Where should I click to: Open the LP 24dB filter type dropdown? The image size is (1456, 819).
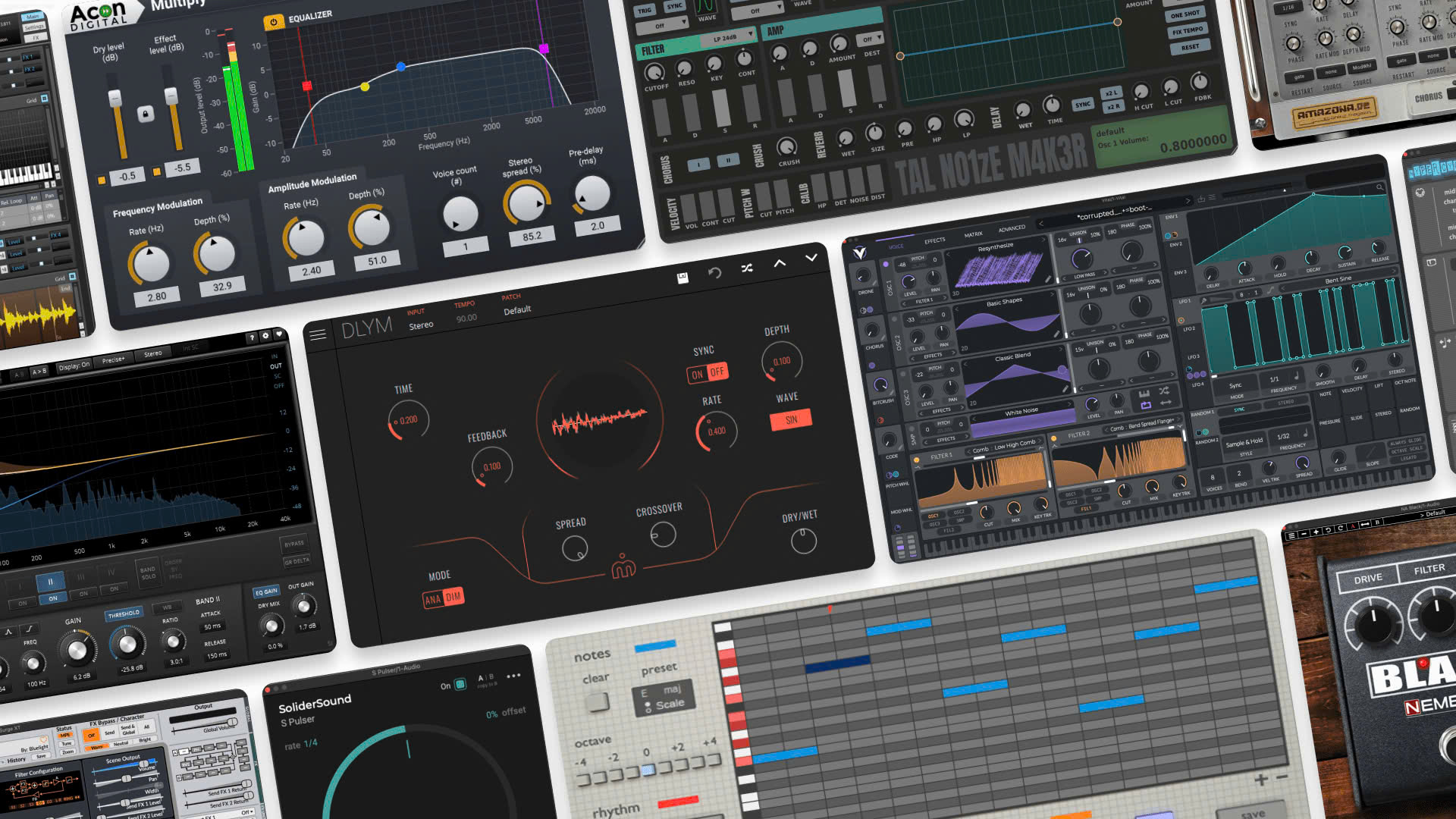[729, 37]
